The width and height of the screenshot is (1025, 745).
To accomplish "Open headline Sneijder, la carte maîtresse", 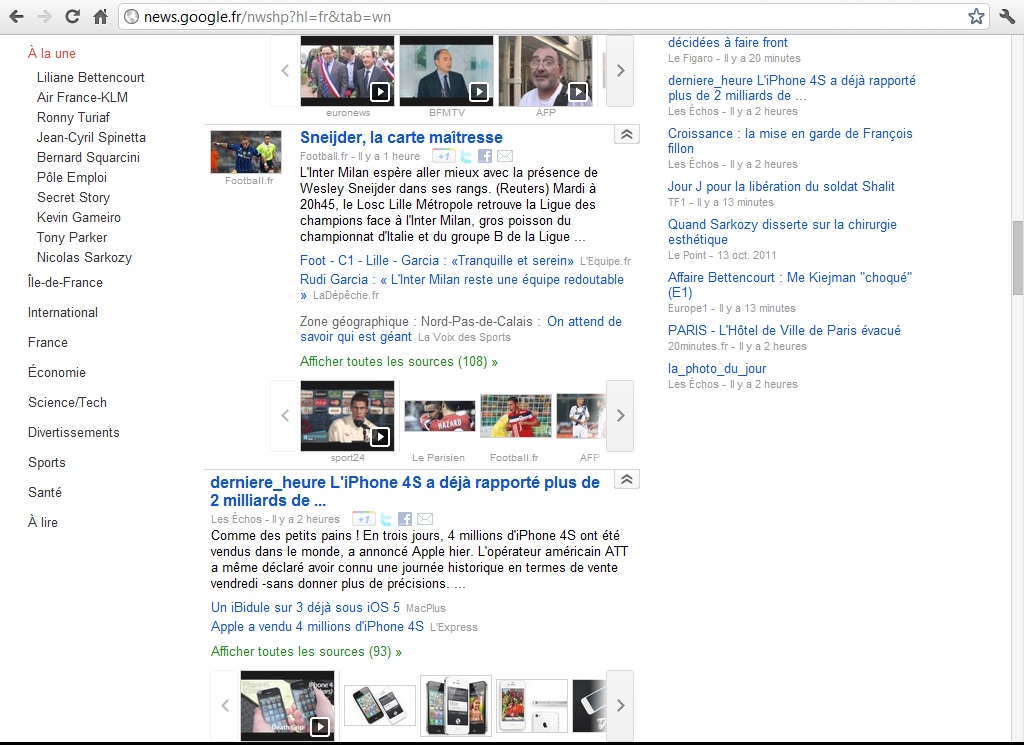I will (x=401, y=137).
